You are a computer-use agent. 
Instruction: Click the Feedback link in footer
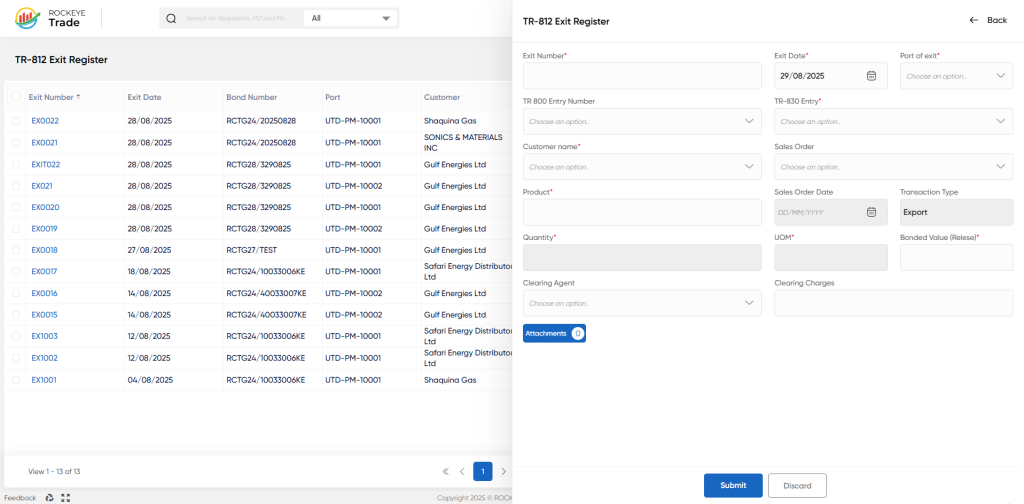pyautogui.click(x=20, y=497)
